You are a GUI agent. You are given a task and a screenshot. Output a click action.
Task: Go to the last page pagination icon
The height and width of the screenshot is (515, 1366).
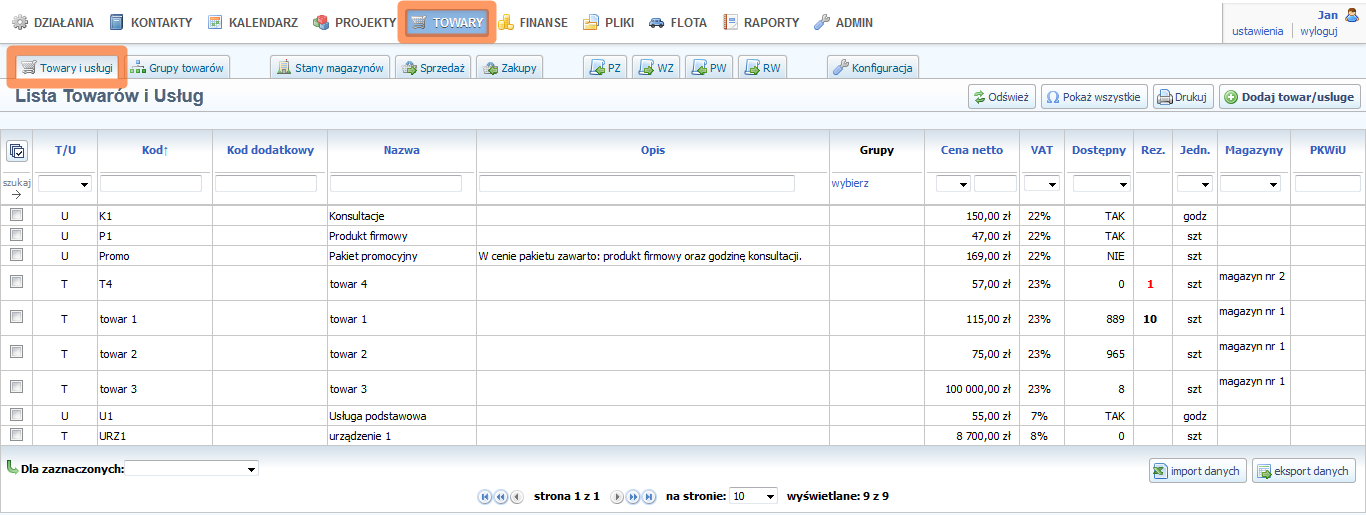click(x=649, y=497)
